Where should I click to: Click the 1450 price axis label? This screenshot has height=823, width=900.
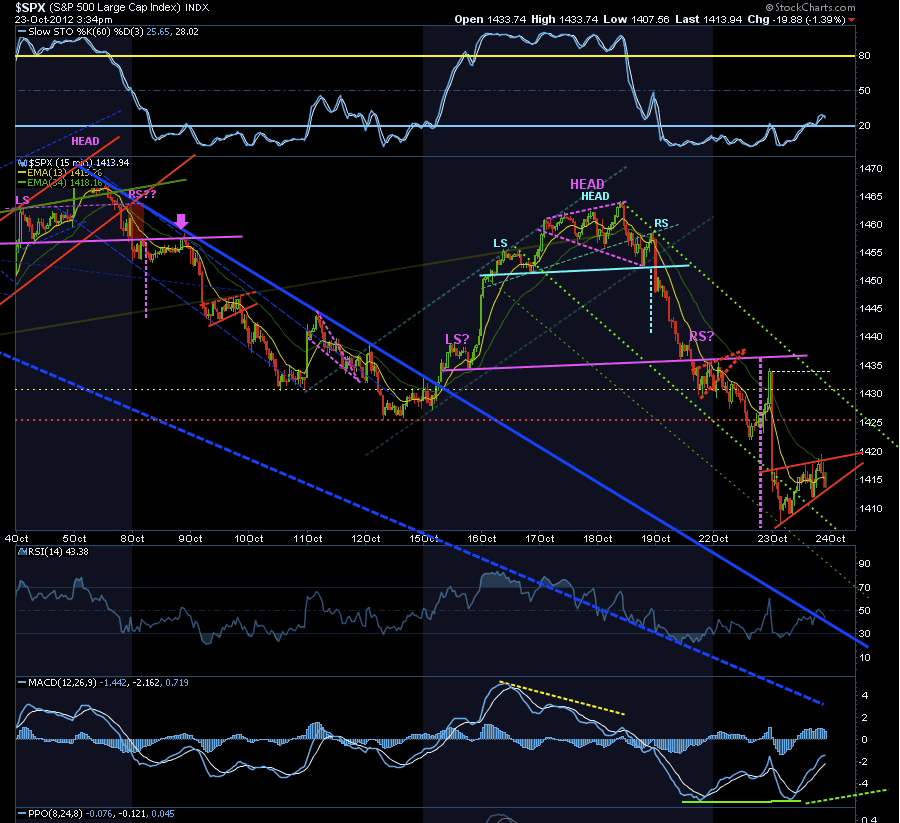pos(871,281)
